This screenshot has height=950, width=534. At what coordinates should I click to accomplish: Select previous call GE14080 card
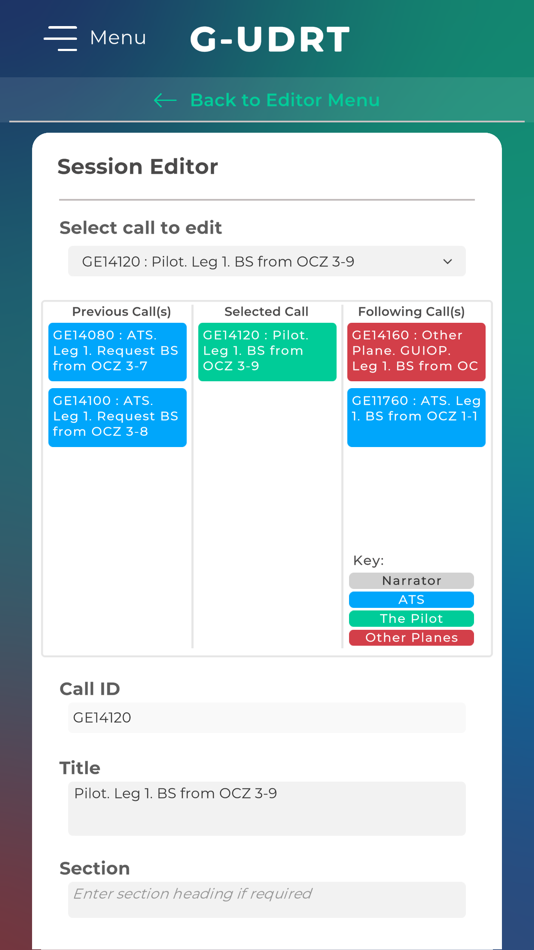click(x=118, y=351)
